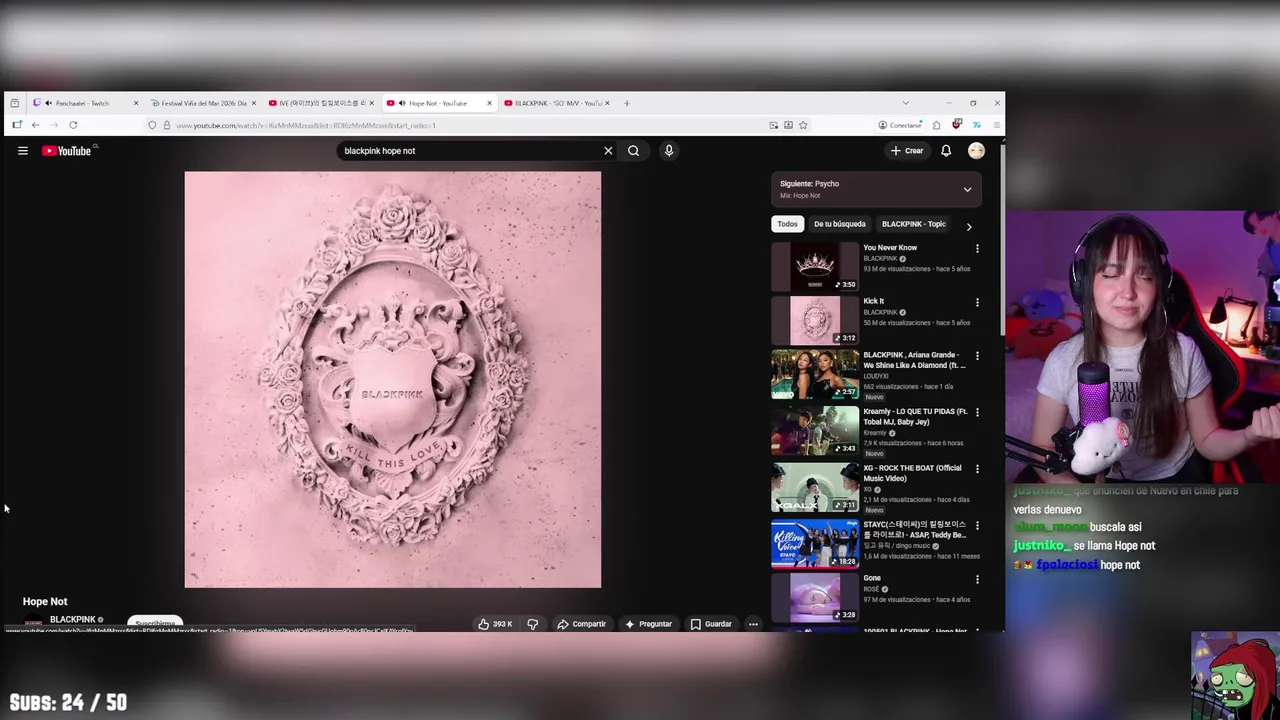
Task: Click the browser address bar URL
Action: [305, 126]
